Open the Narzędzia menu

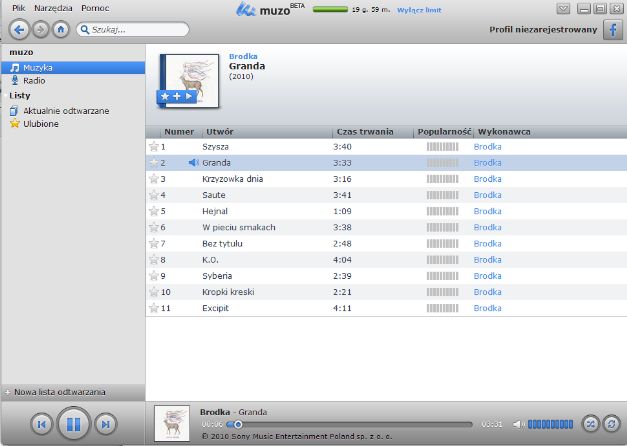53,8
